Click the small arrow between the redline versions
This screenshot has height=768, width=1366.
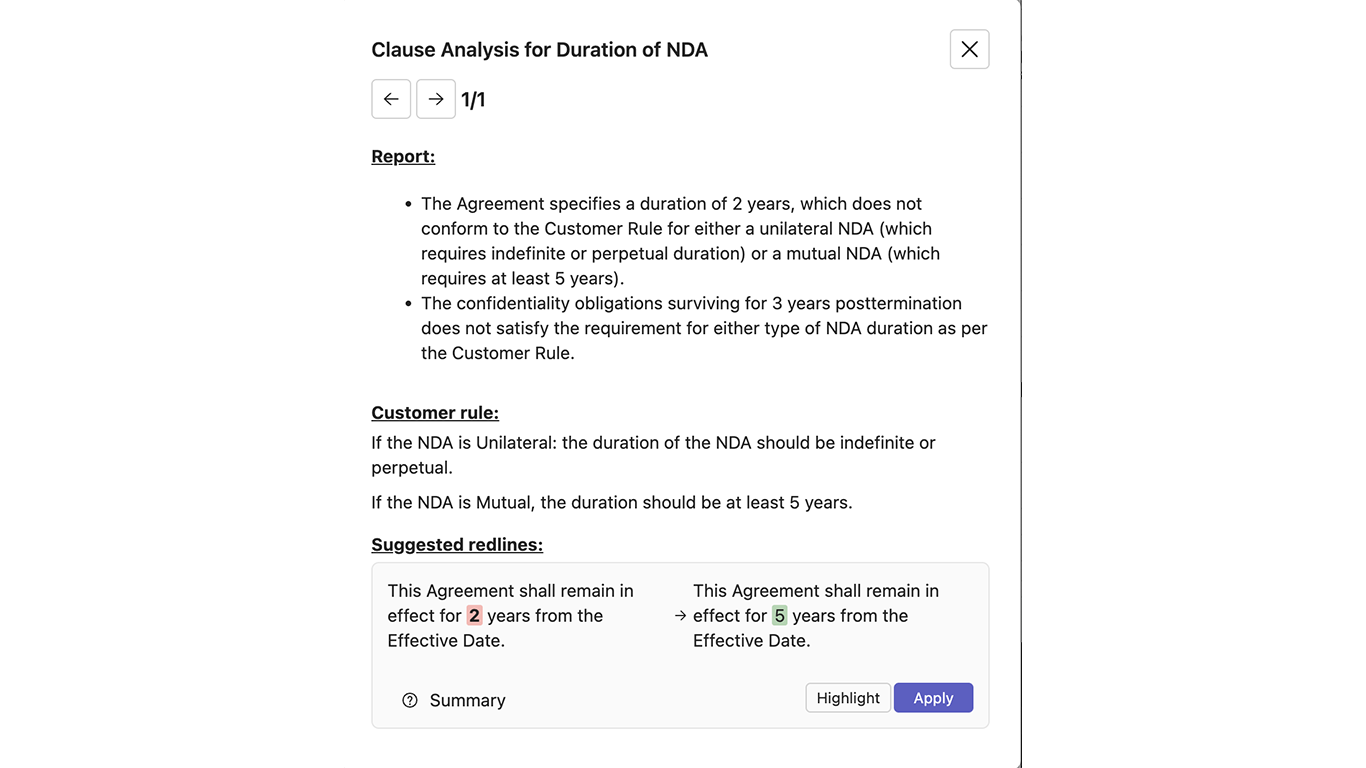[x=680, y=616]
